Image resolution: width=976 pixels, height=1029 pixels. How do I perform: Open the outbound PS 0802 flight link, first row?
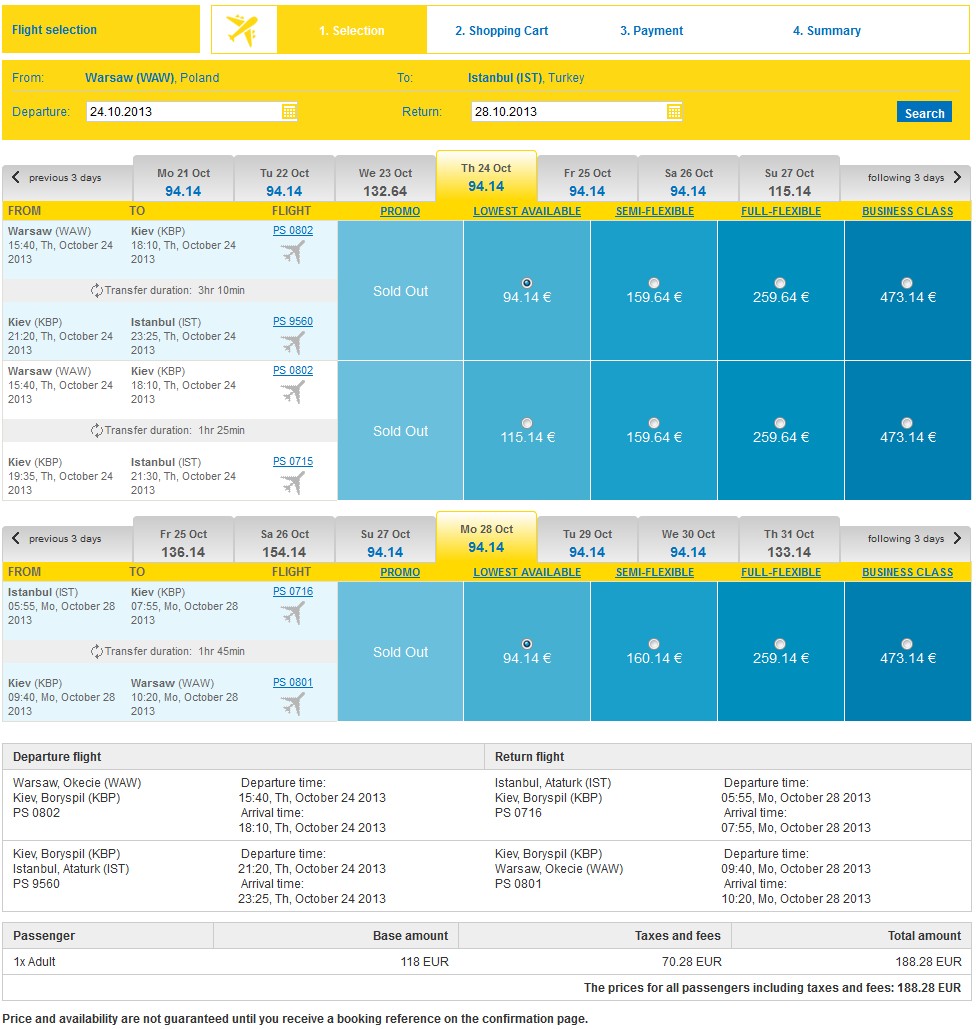tap(293, 230)
